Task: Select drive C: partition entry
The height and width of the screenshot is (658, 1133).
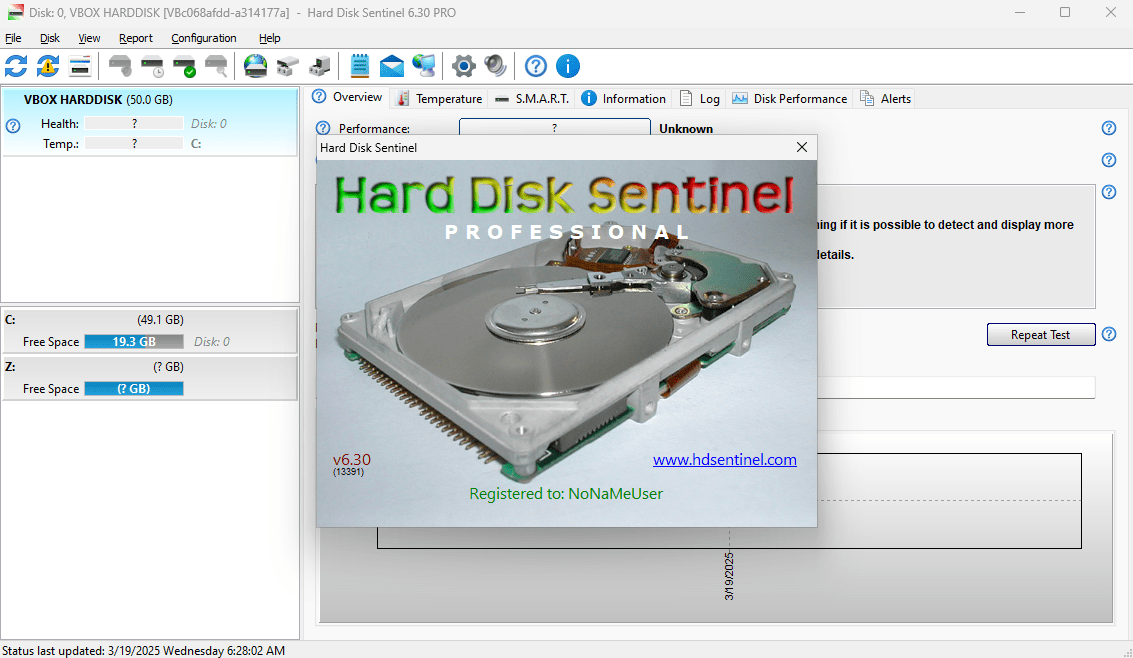Action: tap(150, 331)
